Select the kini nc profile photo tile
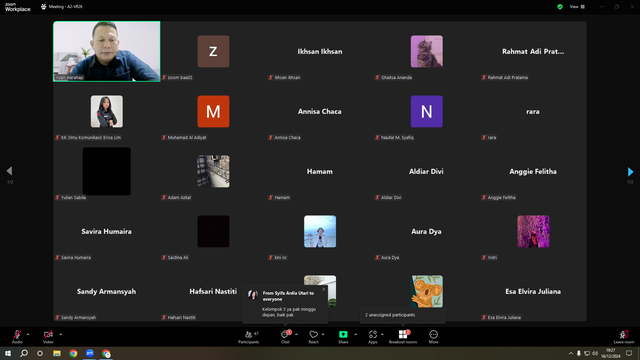The image size is (640, 360). (320, 231)
